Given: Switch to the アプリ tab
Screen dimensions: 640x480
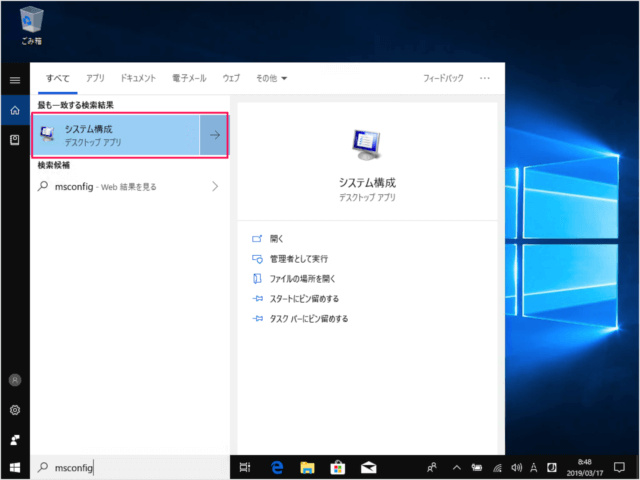Looking at the screenshot, I should pos(95,77).
